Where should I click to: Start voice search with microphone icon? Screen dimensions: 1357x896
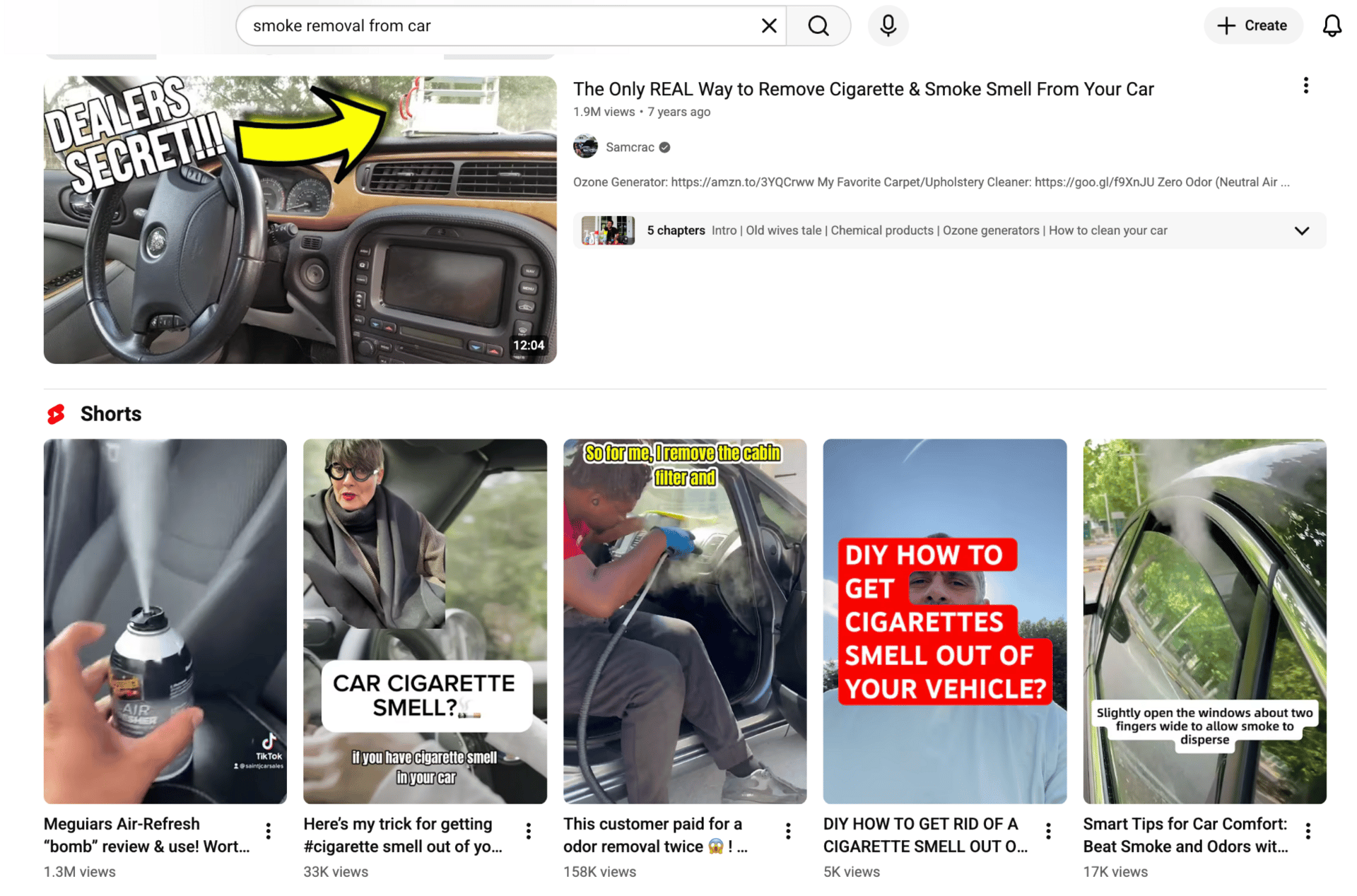coord(888,26)
